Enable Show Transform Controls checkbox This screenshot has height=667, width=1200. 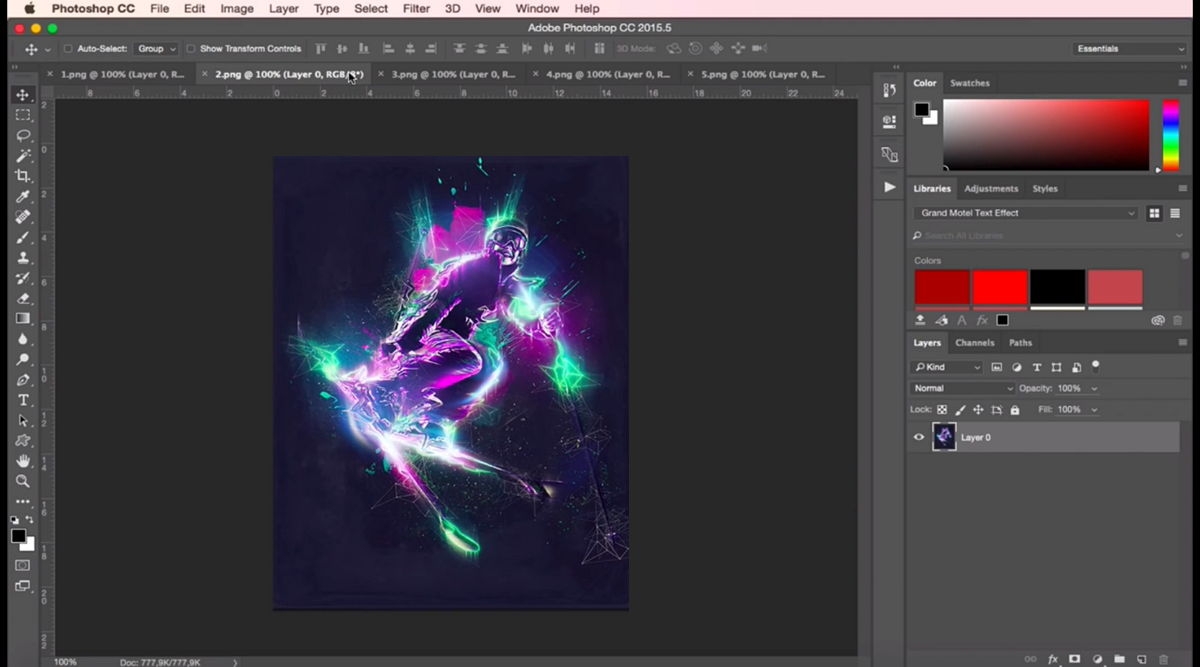coord(191,48)
